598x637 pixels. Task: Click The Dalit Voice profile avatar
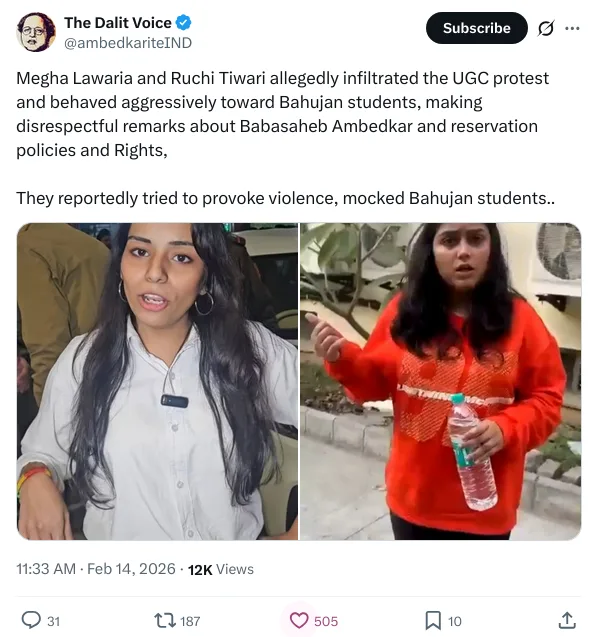click(x=36, y=32)
